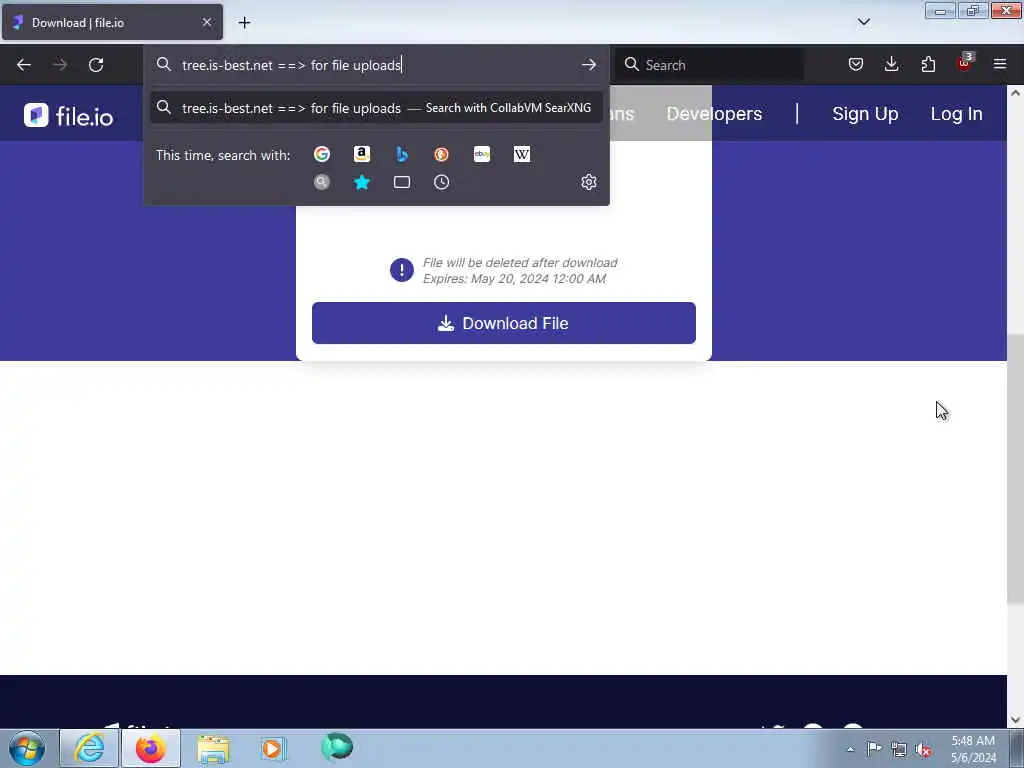Open the taskbar clock showing 5:48 AM
This screenshot has width=1024, height=768.
(x=973, y=749)
